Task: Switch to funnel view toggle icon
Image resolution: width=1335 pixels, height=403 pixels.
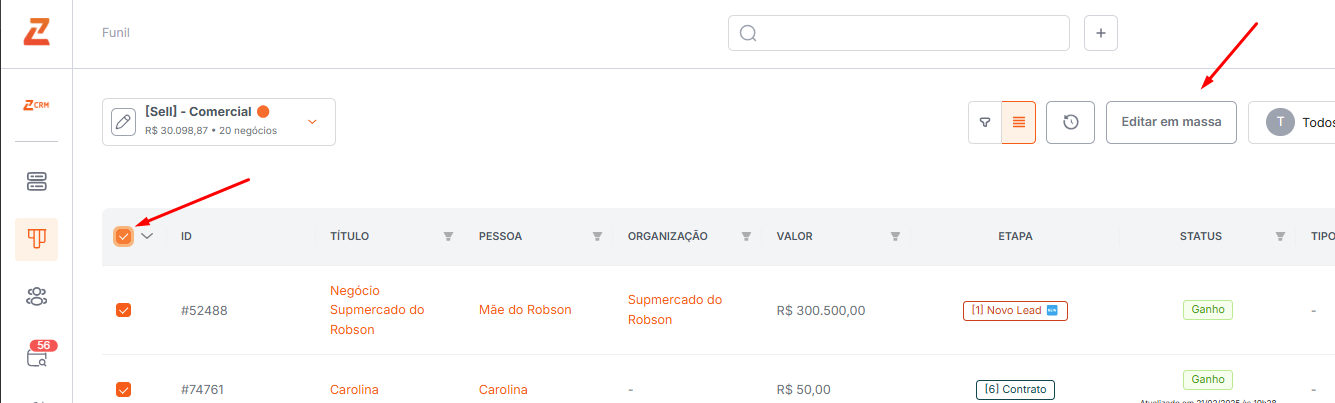Action: coord(985,122)
